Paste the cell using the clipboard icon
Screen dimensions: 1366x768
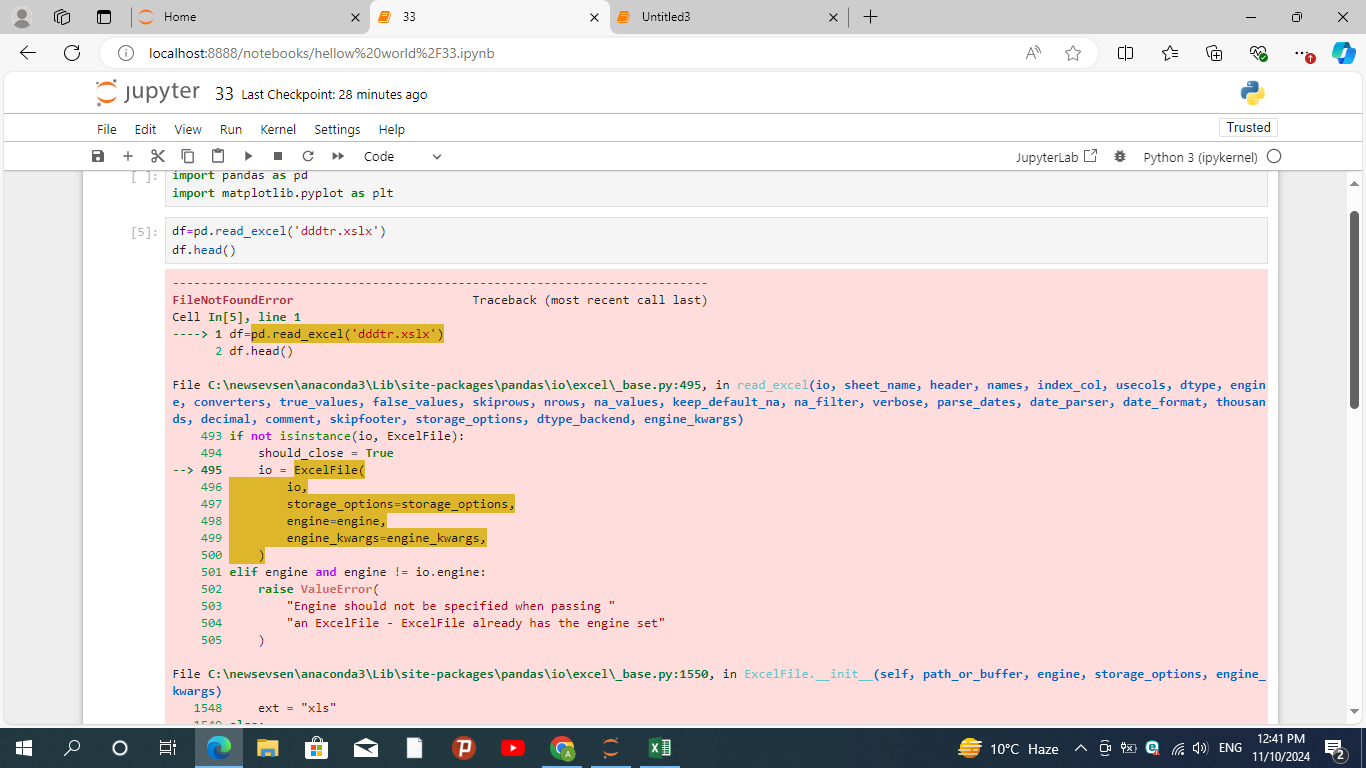218,156
